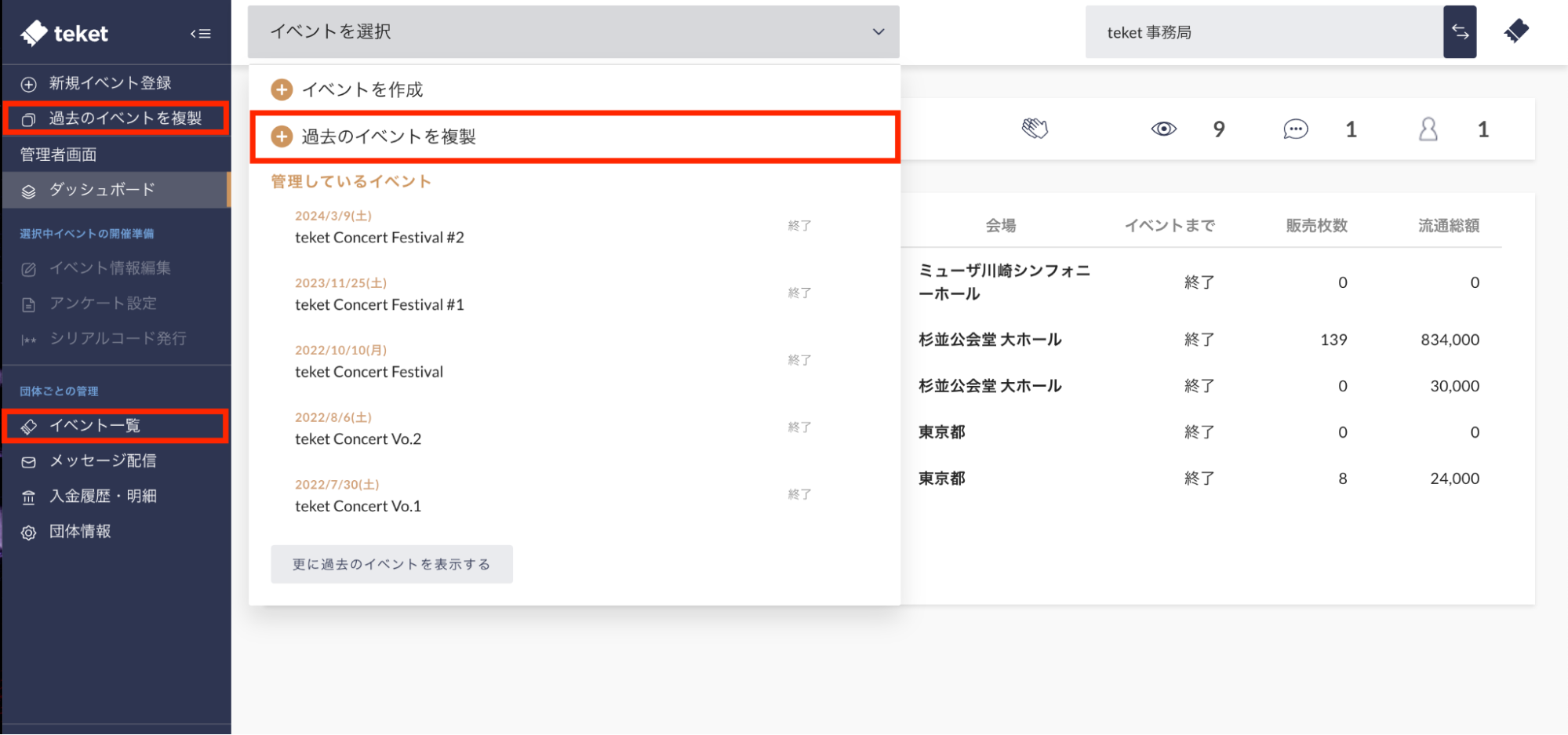This screenshot has height=735, width=1568.
Task: Open メッセージ配信 in the sidebar
Action: (x=116, y=461)
